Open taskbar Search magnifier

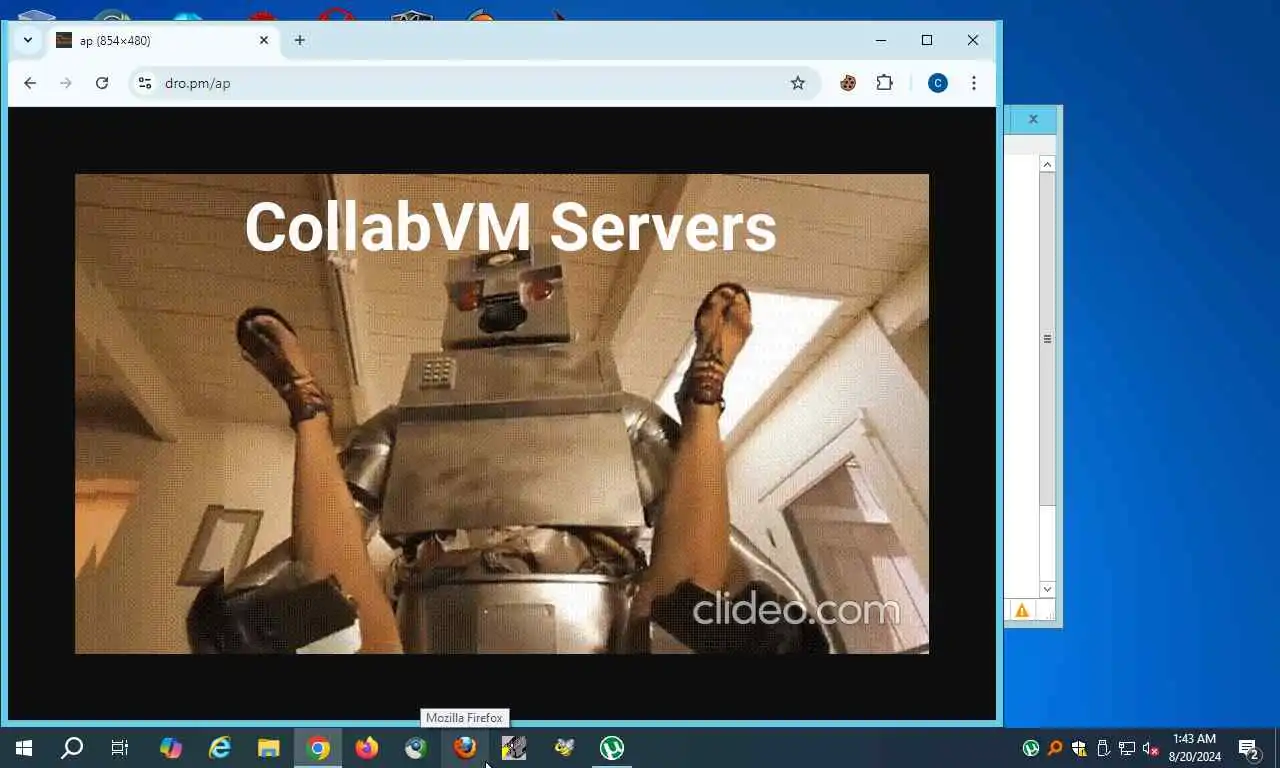(72, 748)
